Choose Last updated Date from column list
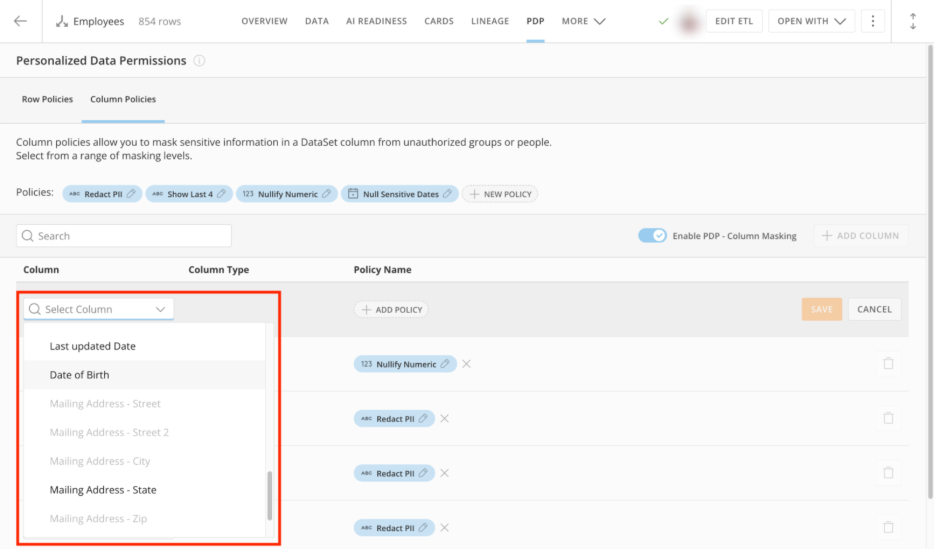This screenshot has height=549, width=936. pyautogui.click(x=93, y=346)
